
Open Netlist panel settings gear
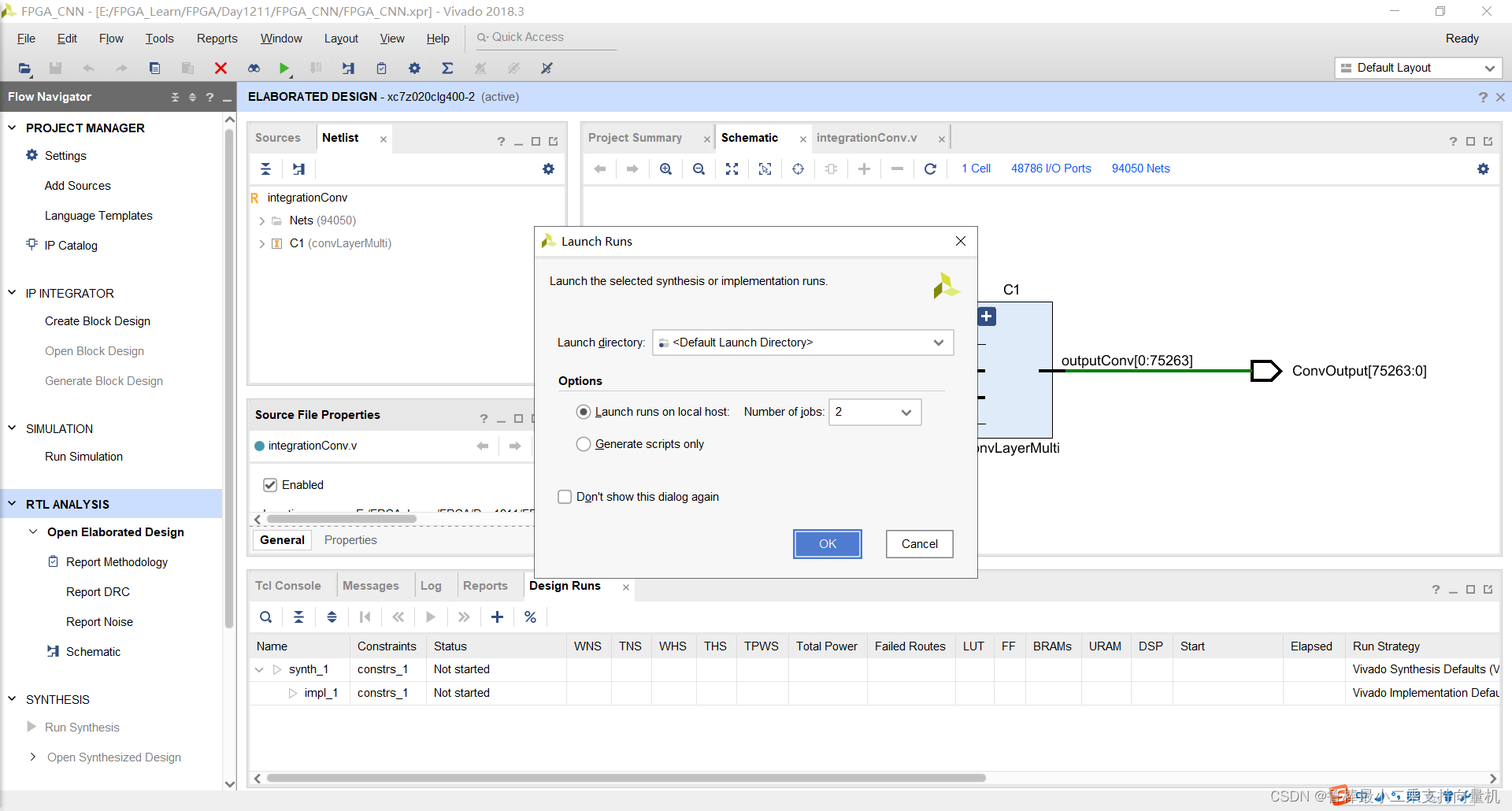point(548,168)
